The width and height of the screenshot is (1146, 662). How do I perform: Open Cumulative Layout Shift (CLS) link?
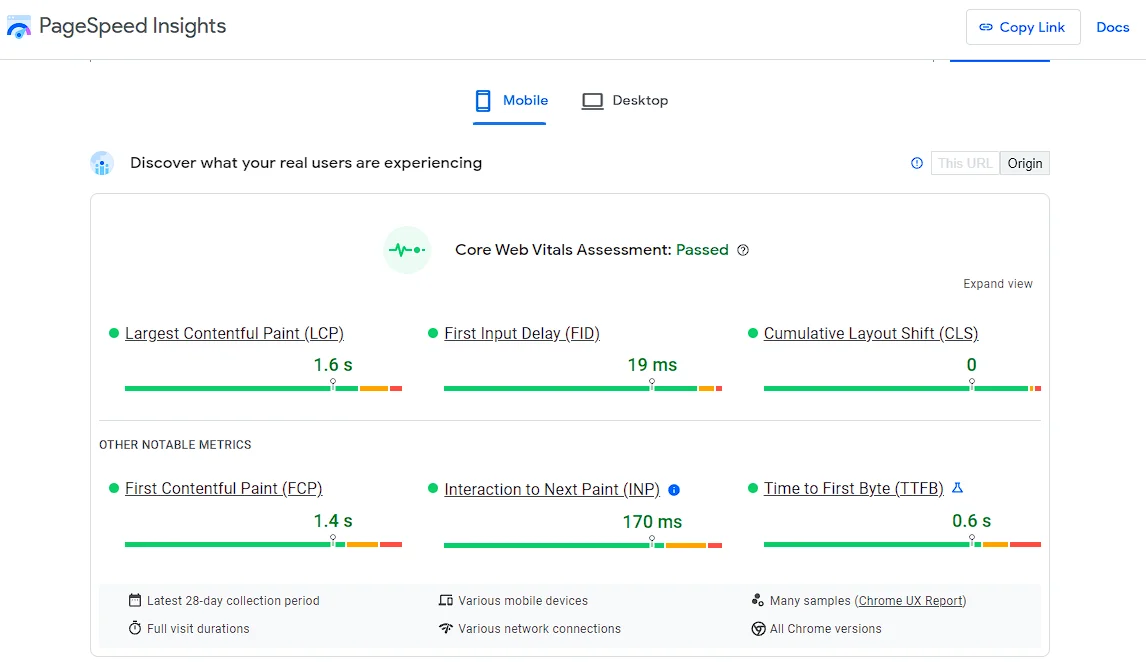tap(870, 334)
